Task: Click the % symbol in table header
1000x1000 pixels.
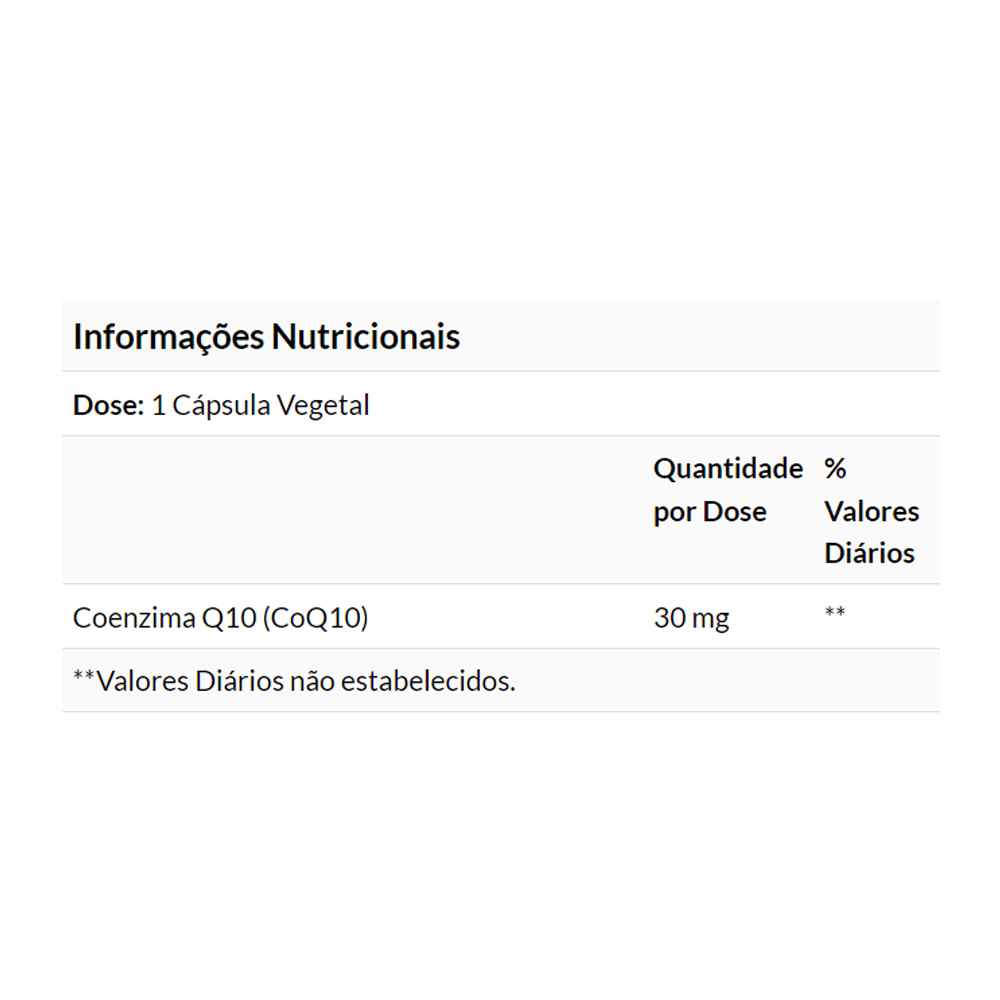Action: pos(835,468)
